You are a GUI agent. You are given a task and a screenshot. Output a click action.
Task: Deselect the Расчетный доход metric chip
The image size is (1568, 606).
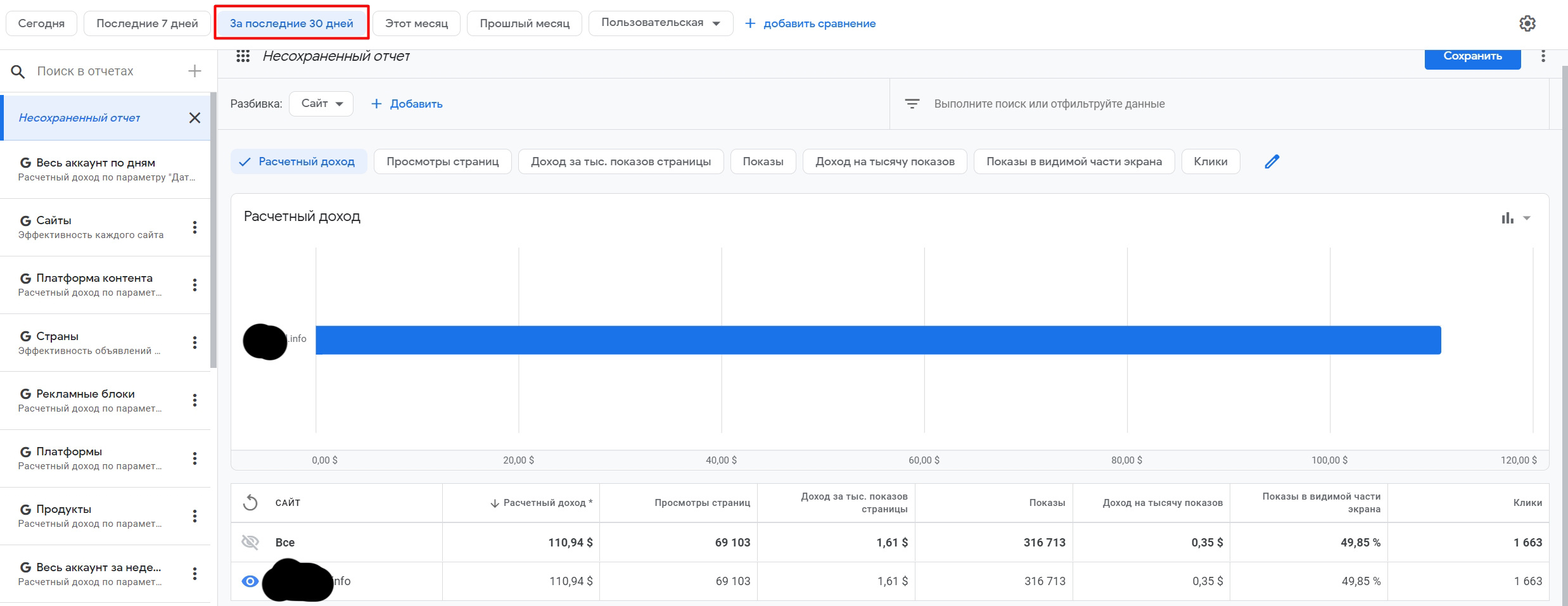(x=298, y=161)
